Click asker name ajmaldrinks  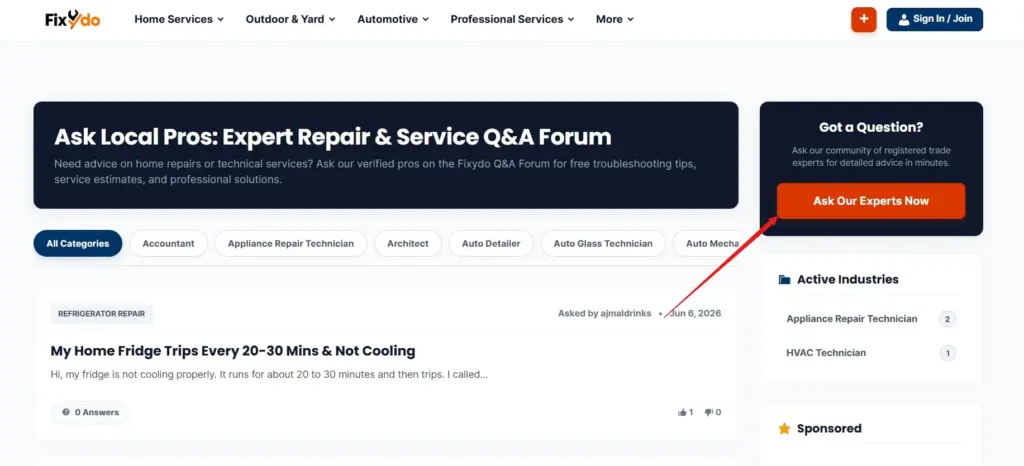pyautogui.click(x=626, y=313)
